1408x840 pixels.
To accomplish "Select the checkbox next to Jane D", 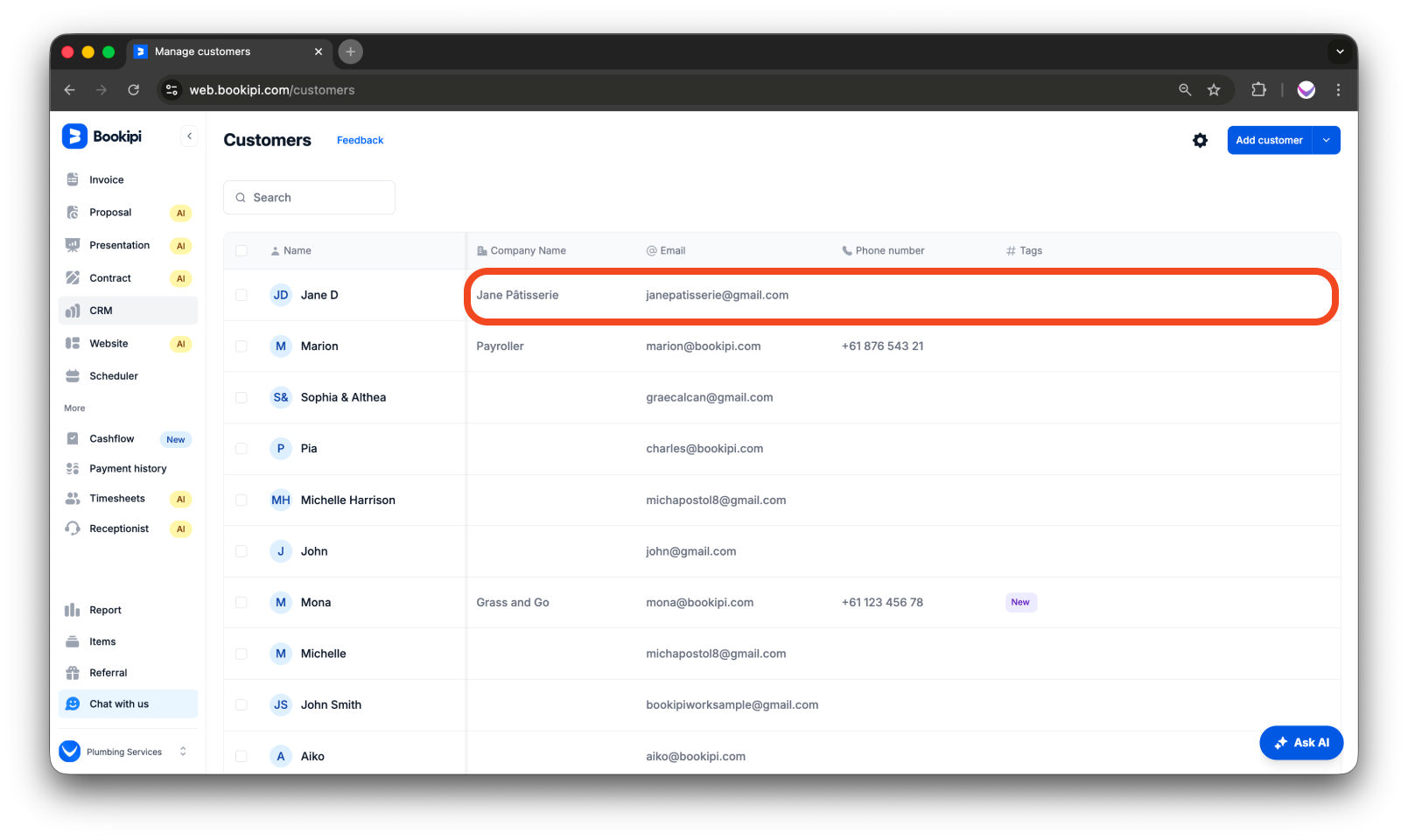I will pyautogui.click(x=242, y=295).
